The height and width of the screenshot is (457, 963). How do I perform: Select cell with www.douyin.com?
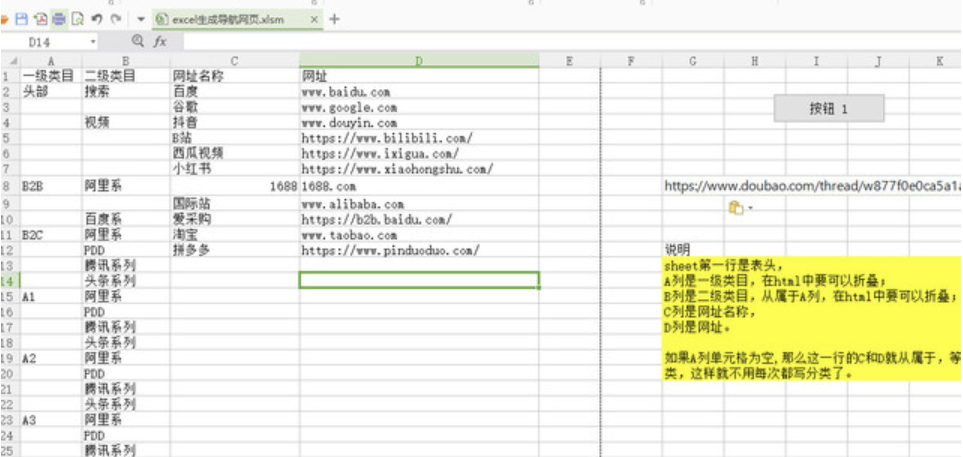coord(419,122)
